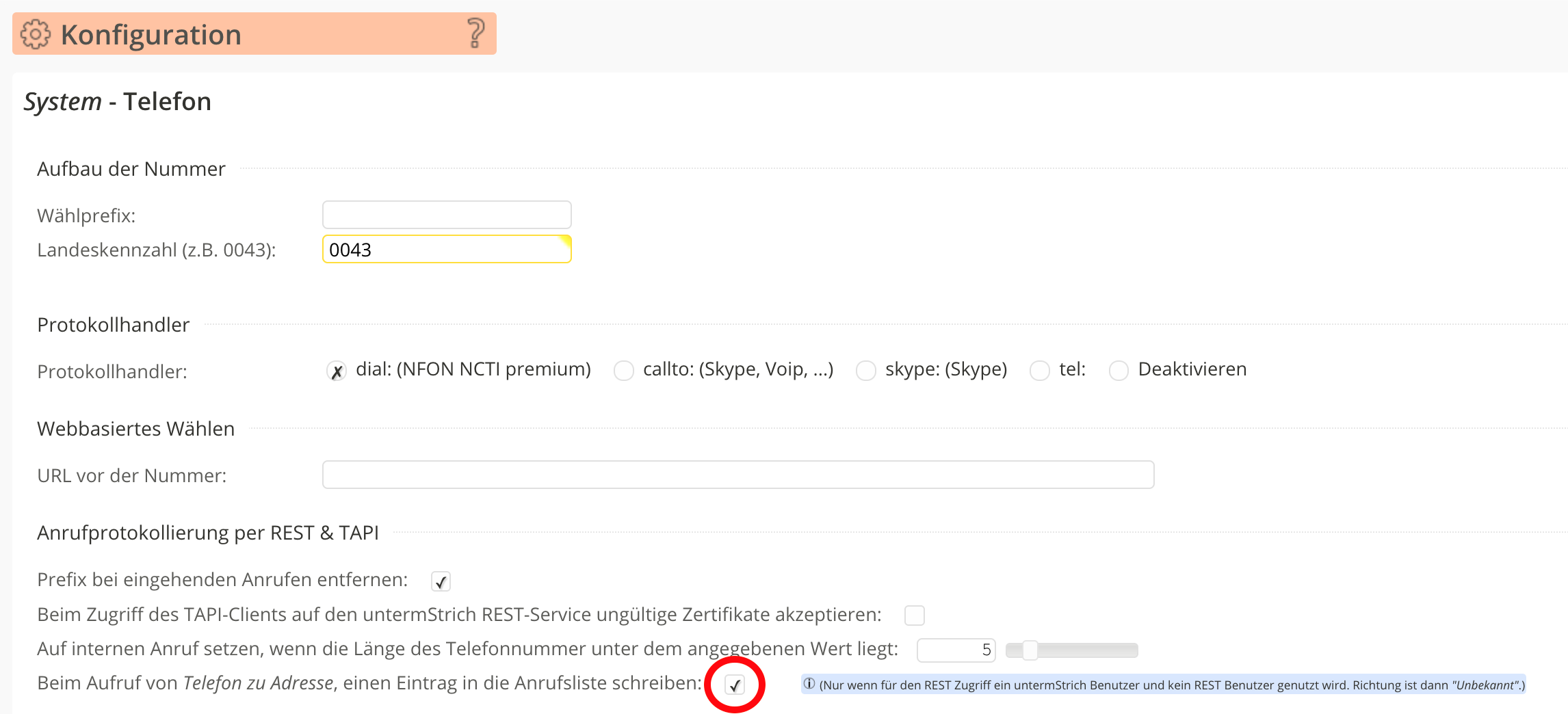The image size is (1568, 714).
Task: Pick the tel: protocol handler option
Action: (1039, 371)
